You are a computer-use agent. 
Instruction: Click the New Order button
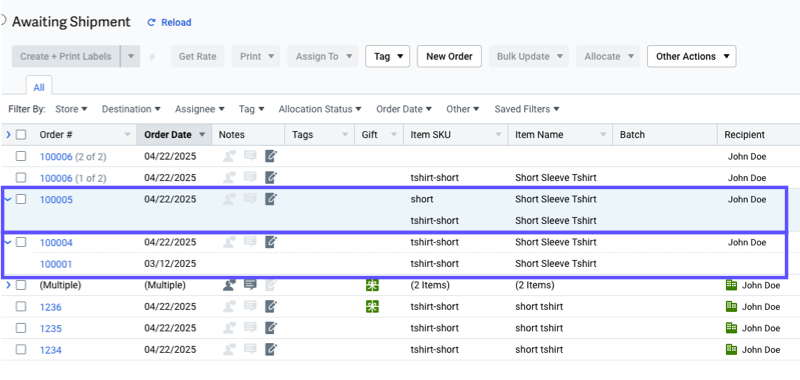[449, 57]
